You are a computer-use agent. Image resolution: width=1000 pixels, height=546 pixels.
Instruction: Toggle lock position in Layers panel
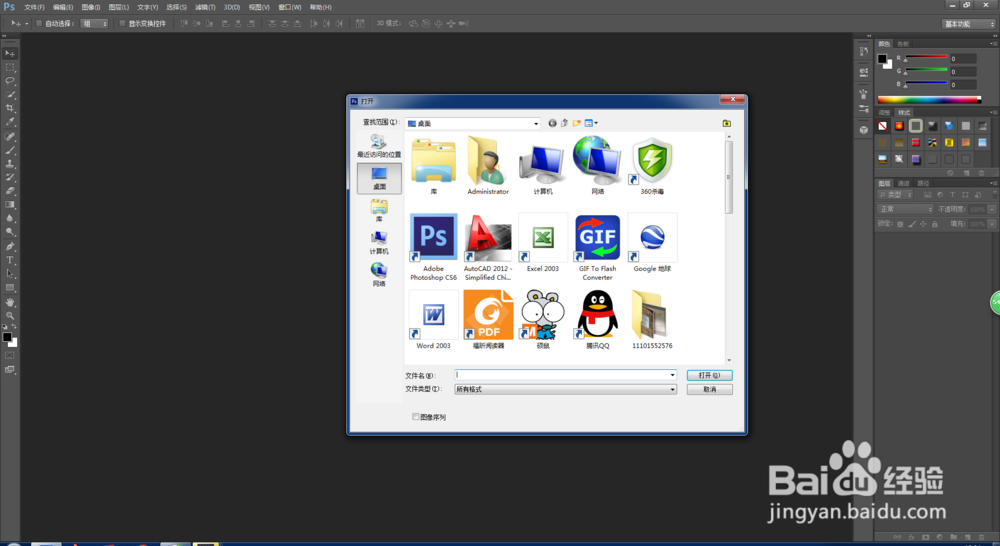[x=923, y=224]
